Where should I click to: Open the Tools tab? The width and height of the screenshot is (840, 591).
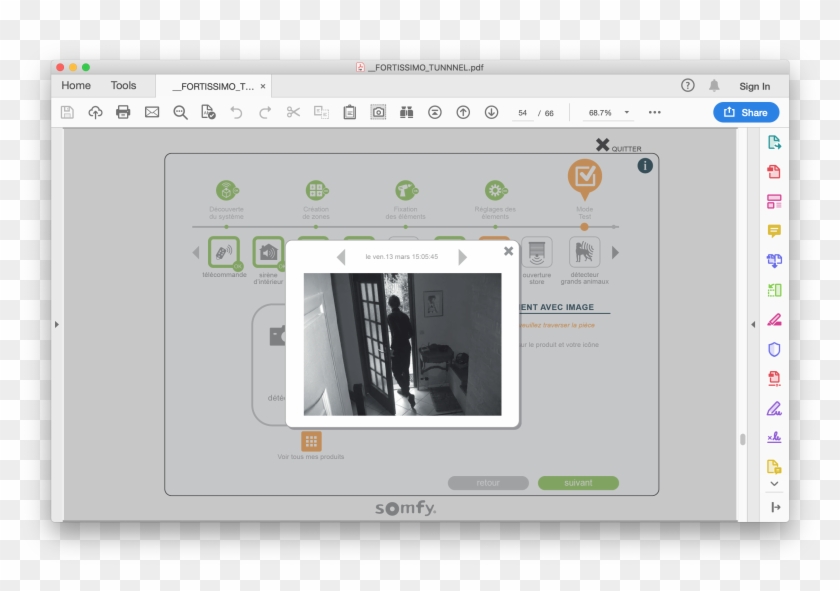point(124,86)
